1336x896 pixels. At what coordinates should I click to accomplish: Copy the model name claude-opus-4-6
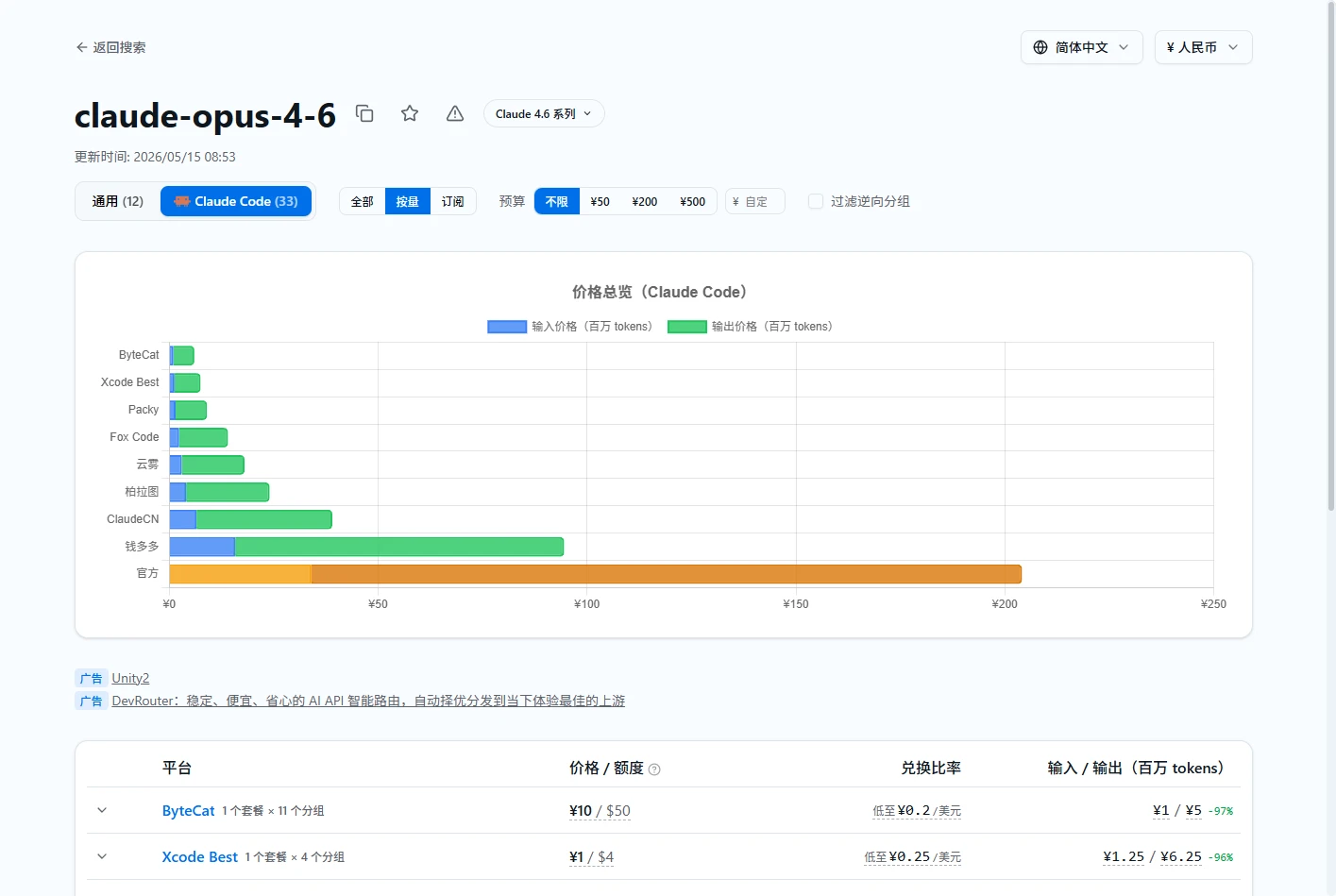coord(364,114)
